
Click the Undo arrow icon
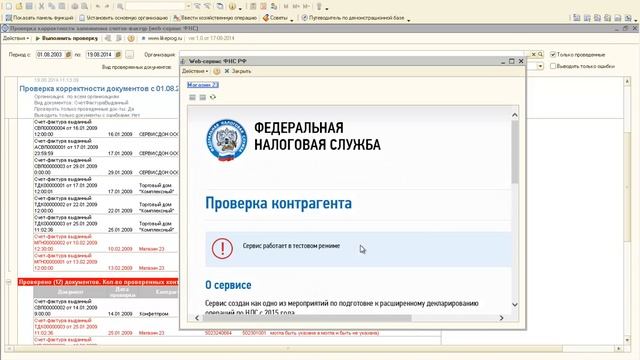point(98,6)
